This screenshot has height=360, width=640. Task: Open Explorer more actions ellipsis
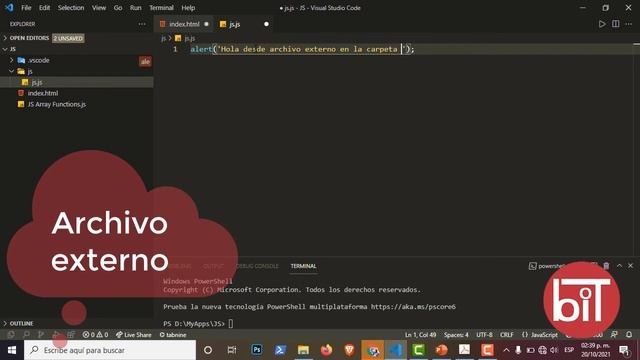[142, 24]
